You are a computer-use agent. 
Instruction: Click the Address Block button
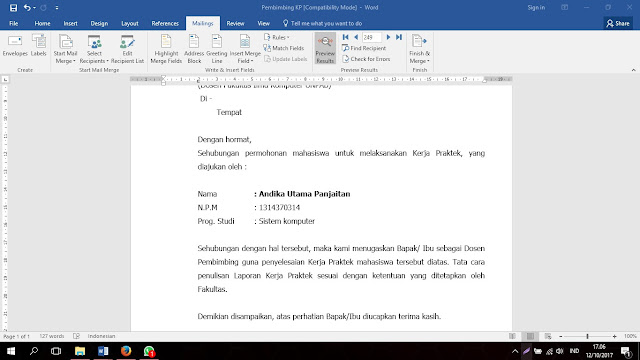pyautogui.click(x=194, y=49)
